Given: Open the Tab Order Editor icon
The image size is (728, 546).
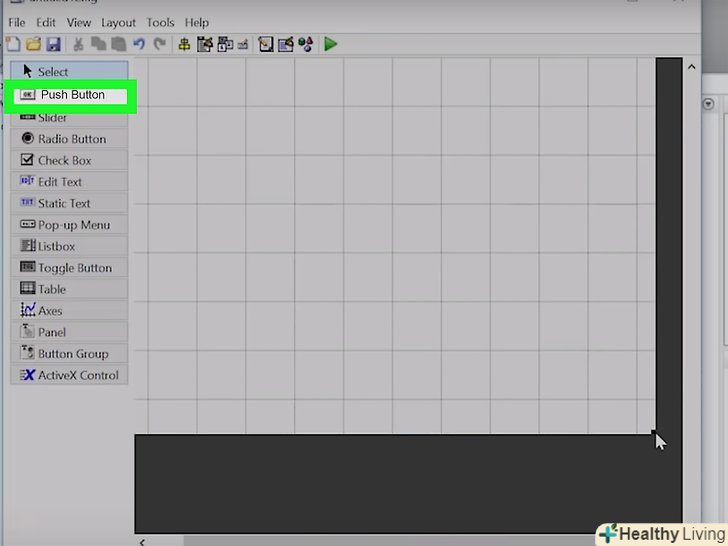Looking at the screenshot, I should (225, 45).
